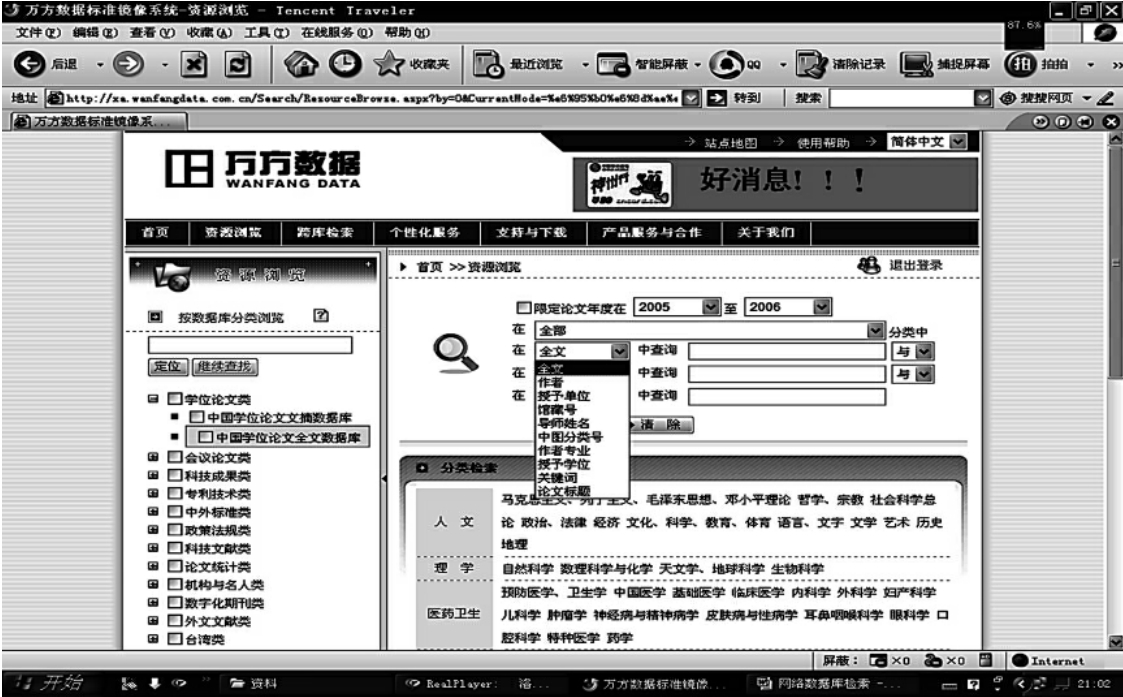Click the Start (开始) button on taskbar
Screen dimensions: 1123x697
point(49,683)
